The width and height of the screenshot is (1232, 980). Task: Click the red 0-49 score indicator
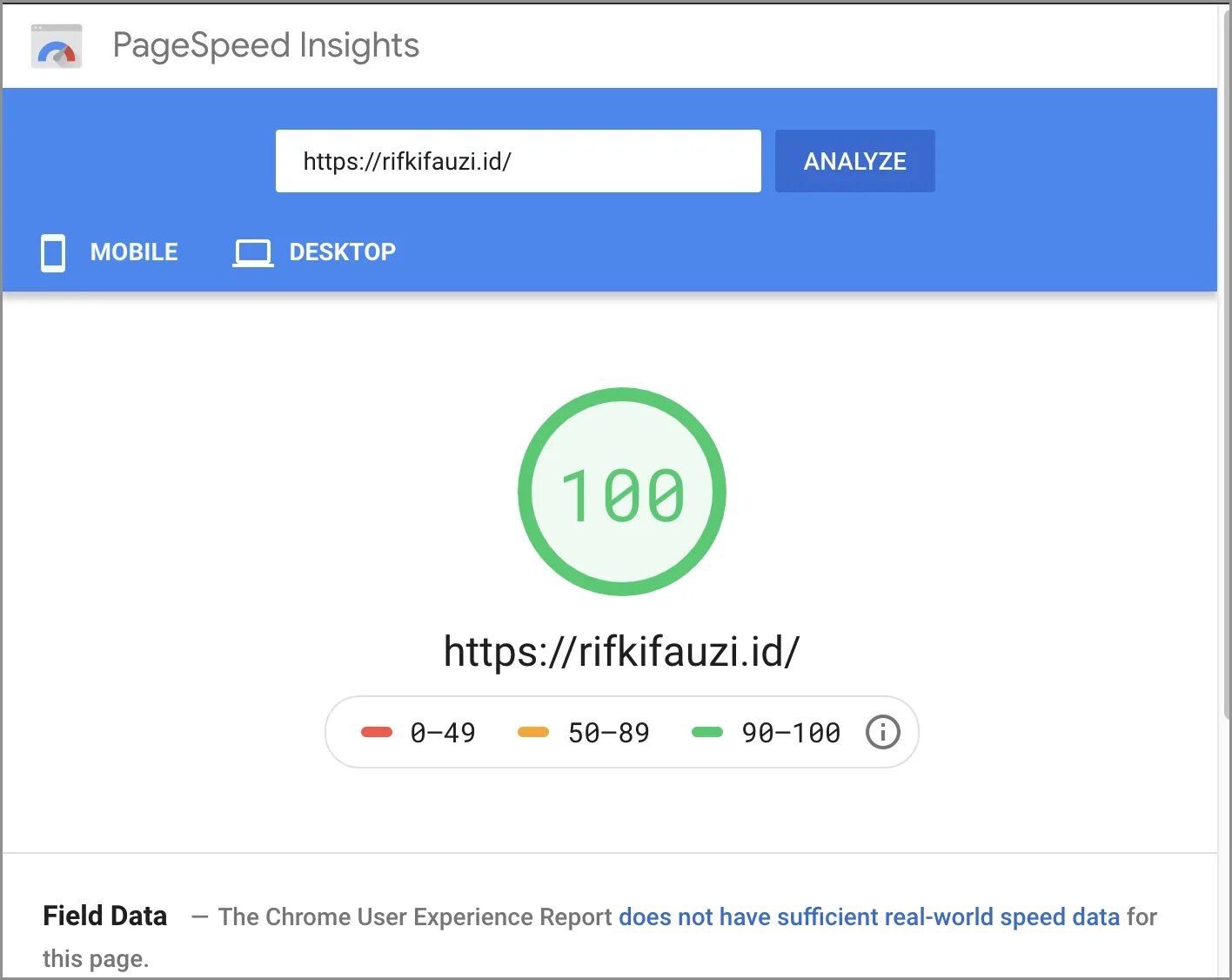tap(378, 732)
